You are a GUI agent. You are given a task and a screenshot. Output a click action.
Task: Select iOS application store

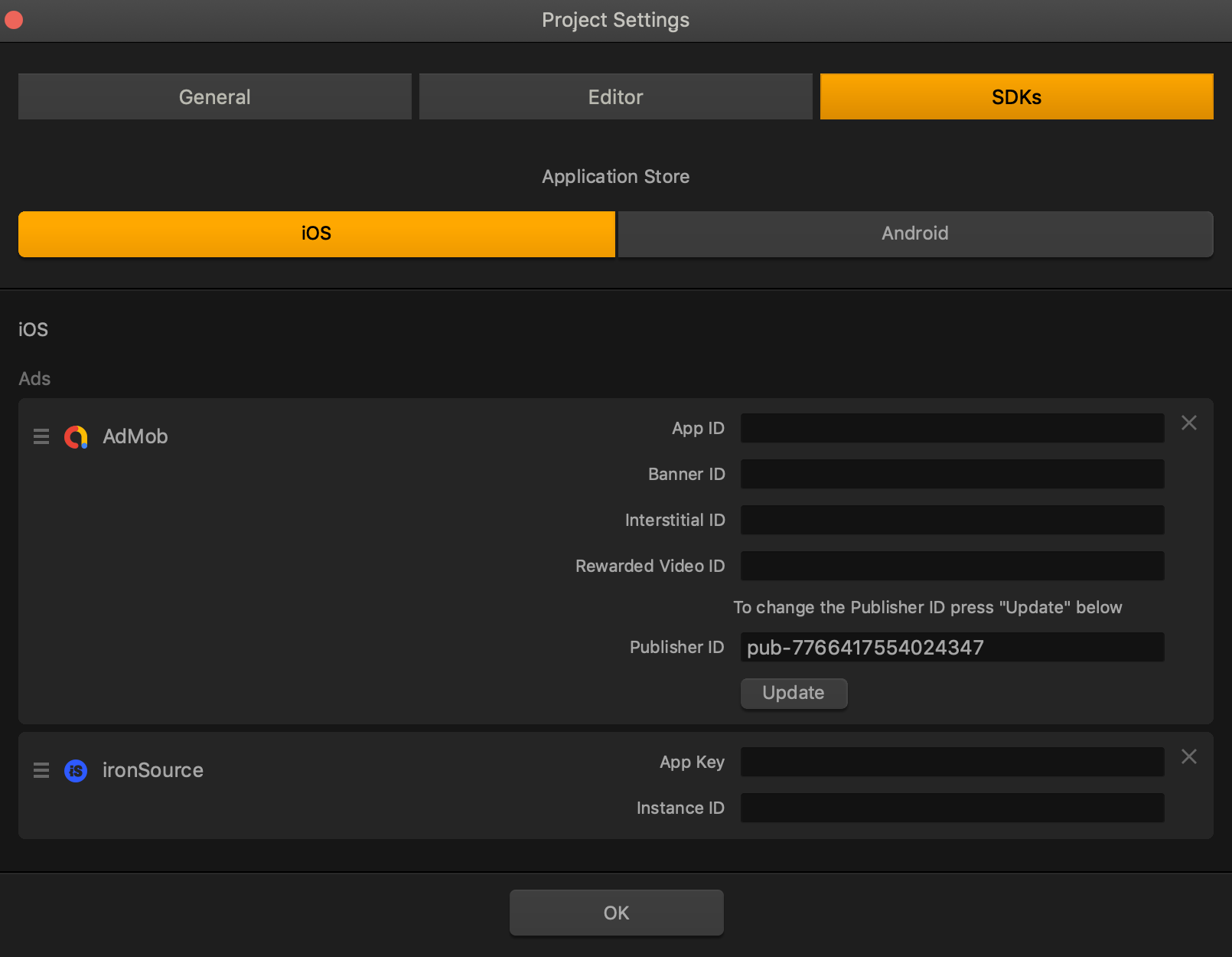tap(316, 234)
